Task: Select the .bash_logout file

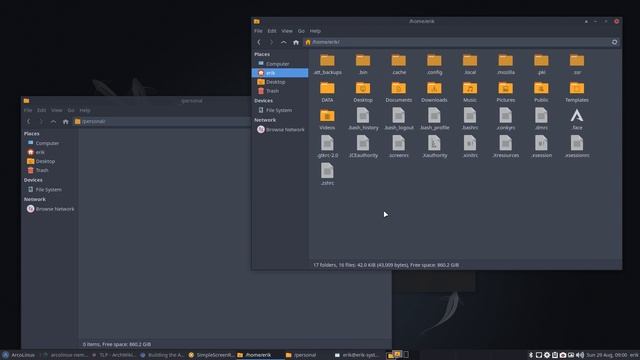Action: point(399,120)
